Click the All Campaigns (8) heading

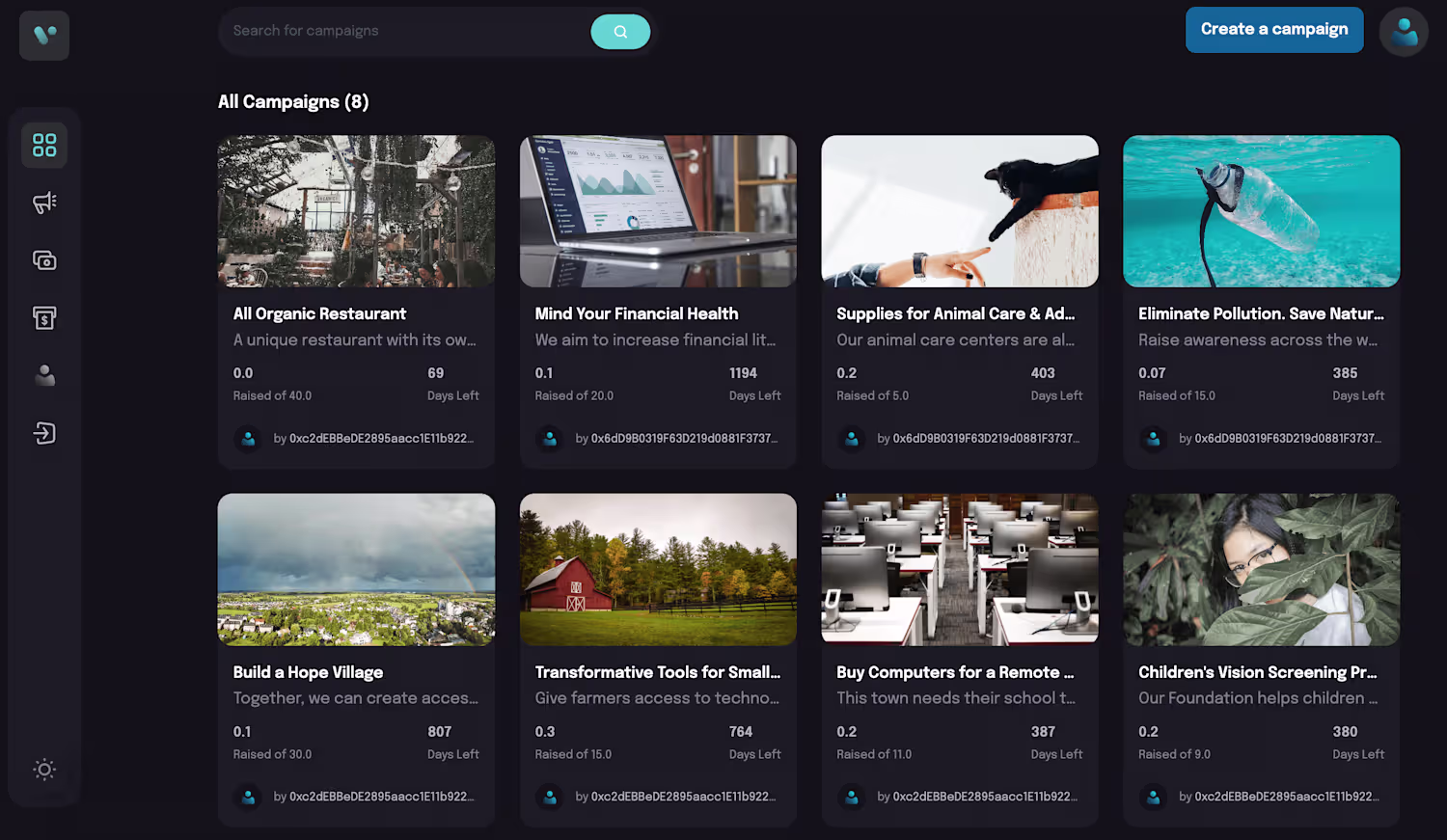tap(293, 101)
